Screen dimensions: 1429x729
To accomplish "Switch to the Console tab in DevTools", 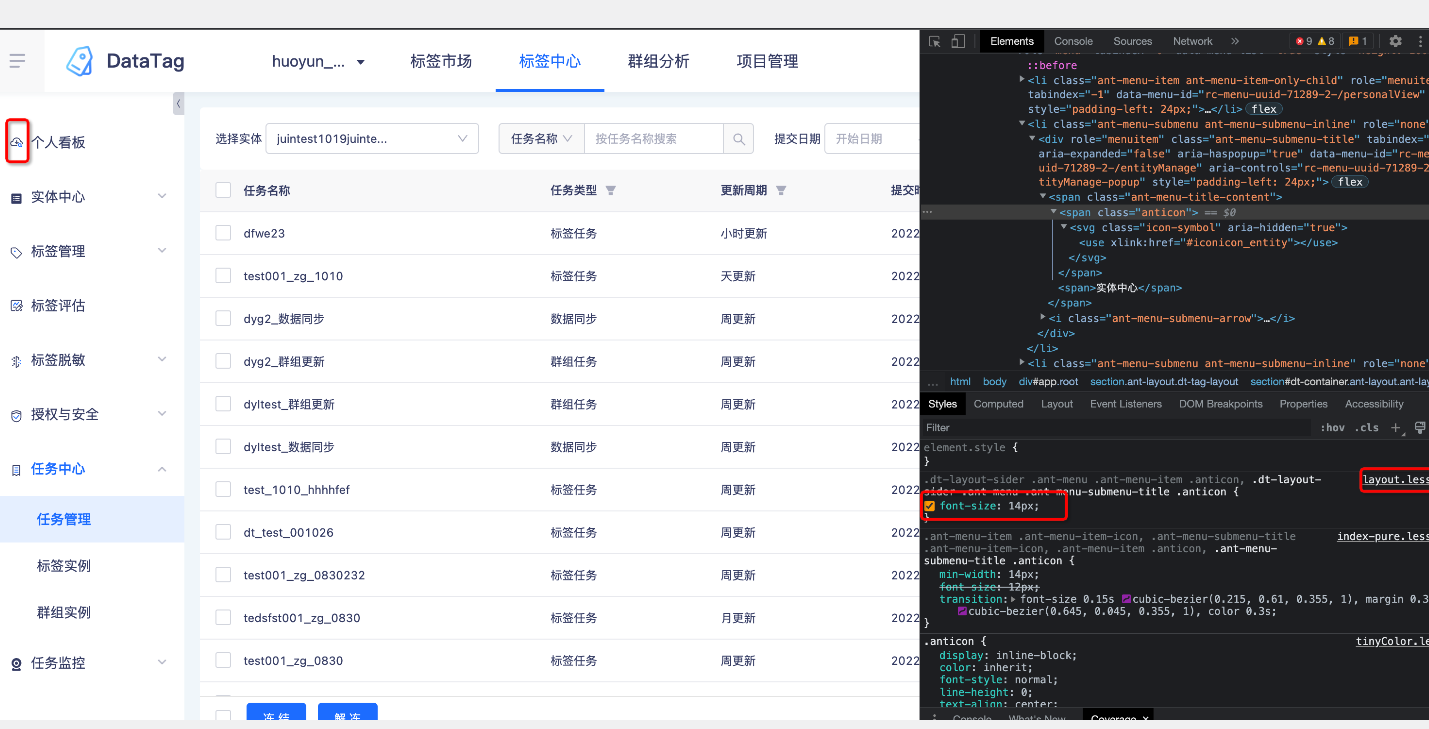I will point(1072,41).
